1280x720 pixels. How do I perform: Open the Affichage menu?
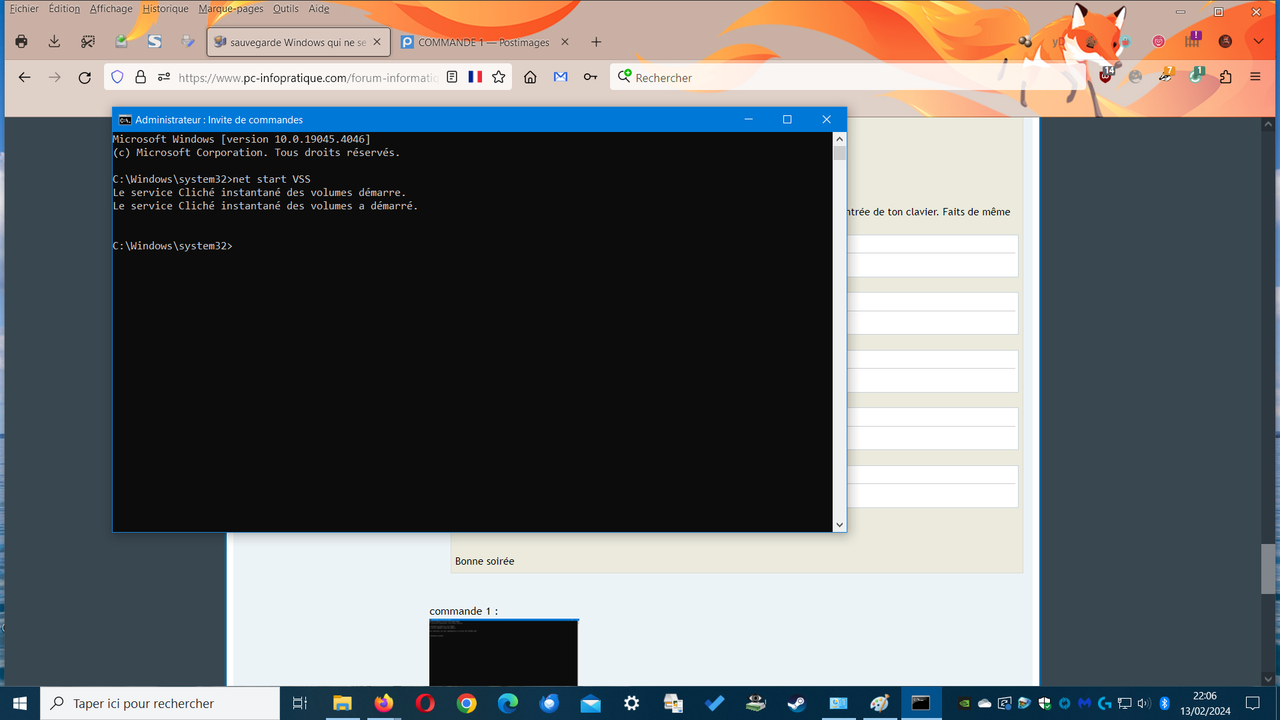[111, 8]
